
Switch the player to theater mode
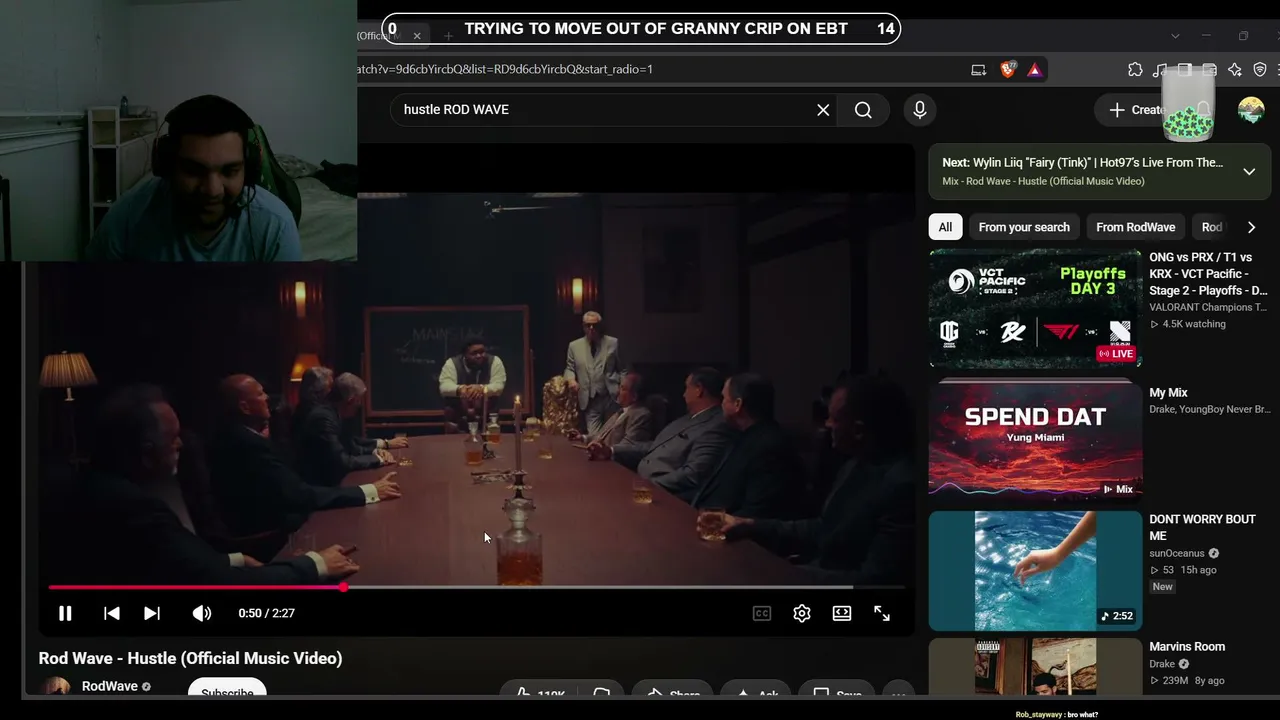point(842,613)
